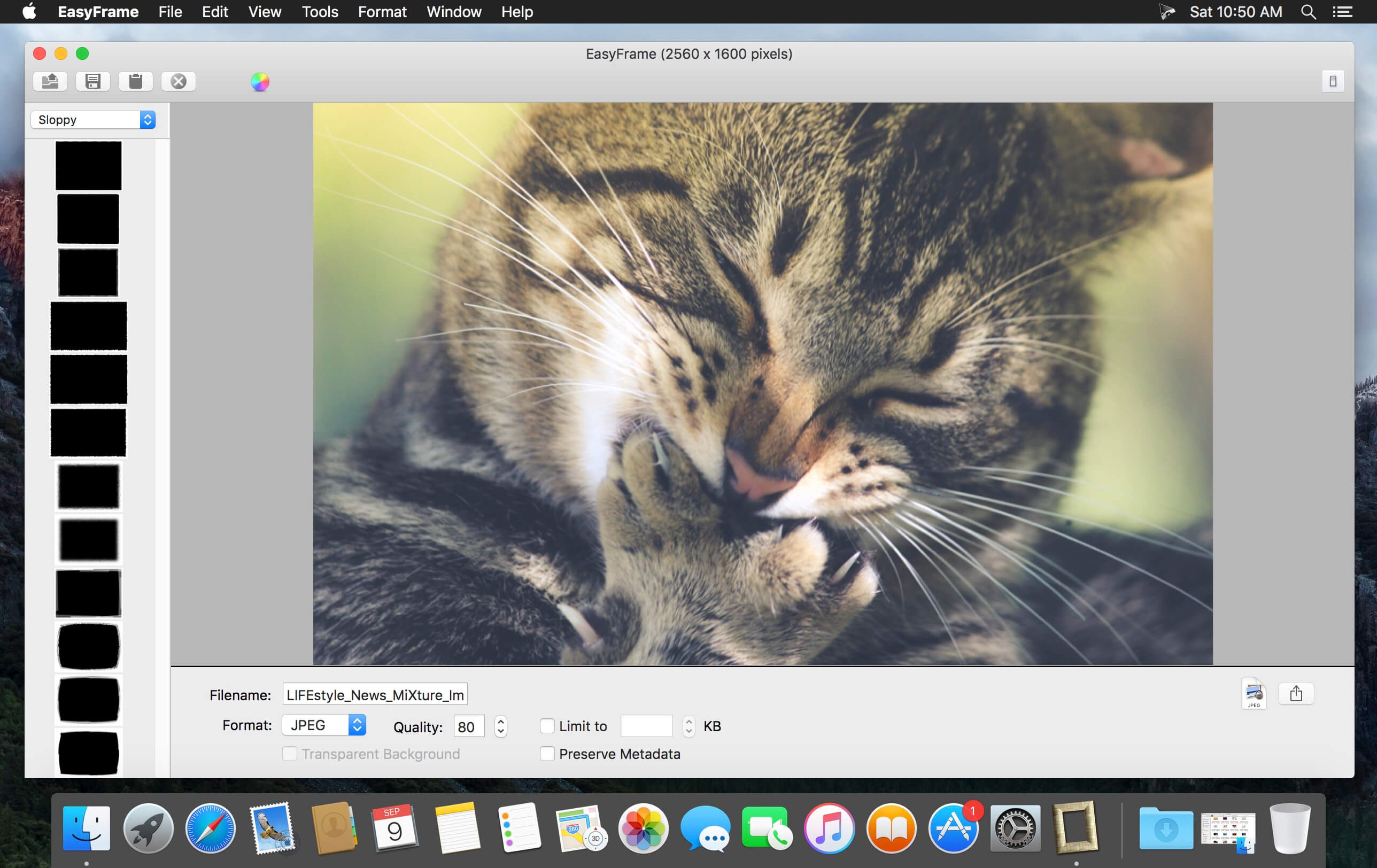Open App Store in the Dock
The height and width of the screenshot is (868, 1377).
(x=953, y=827)
